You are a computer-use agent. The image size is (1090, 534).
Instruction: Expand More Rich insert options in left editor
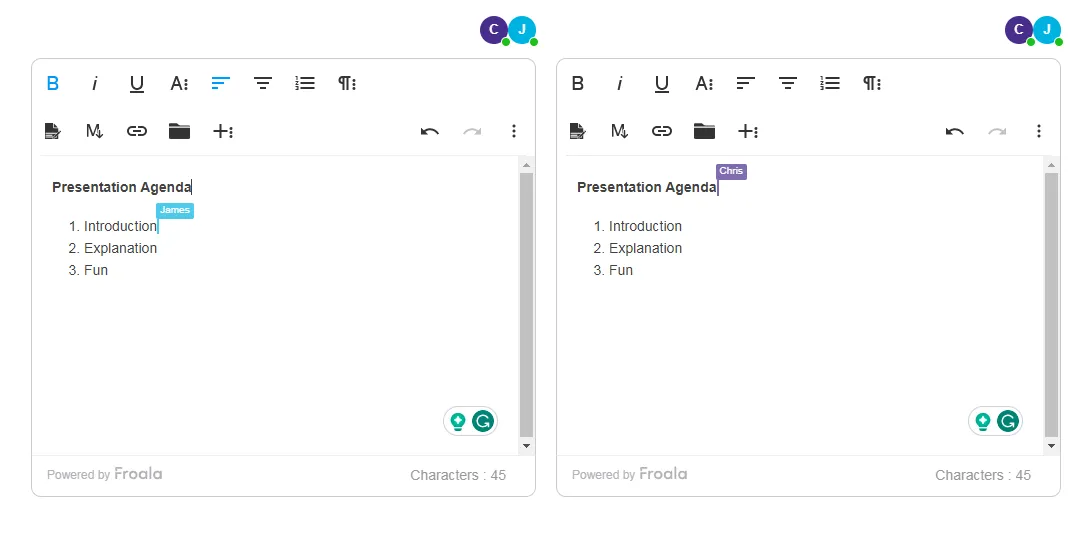pyautogui.click(x=223, y=131)
